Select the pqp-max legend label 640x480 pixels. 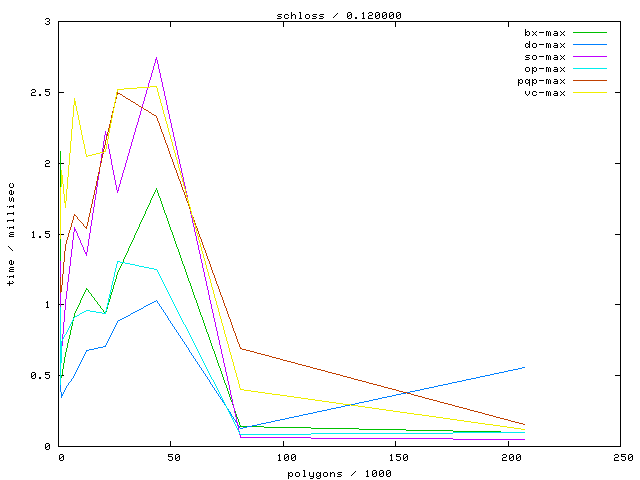tap(541, 81)
